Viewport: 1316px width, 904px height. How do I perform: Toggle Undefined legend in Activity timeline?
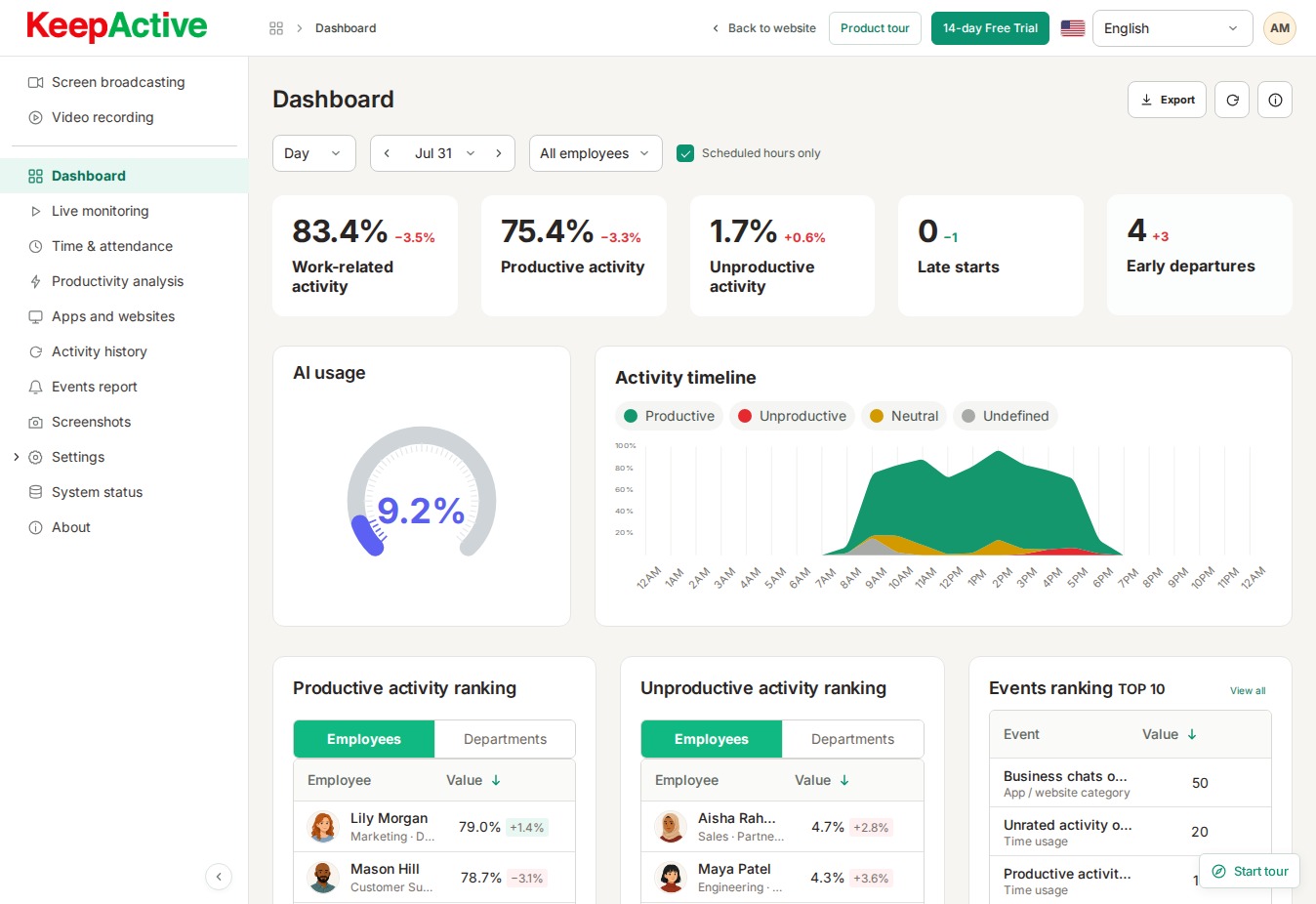point(1006,416)
